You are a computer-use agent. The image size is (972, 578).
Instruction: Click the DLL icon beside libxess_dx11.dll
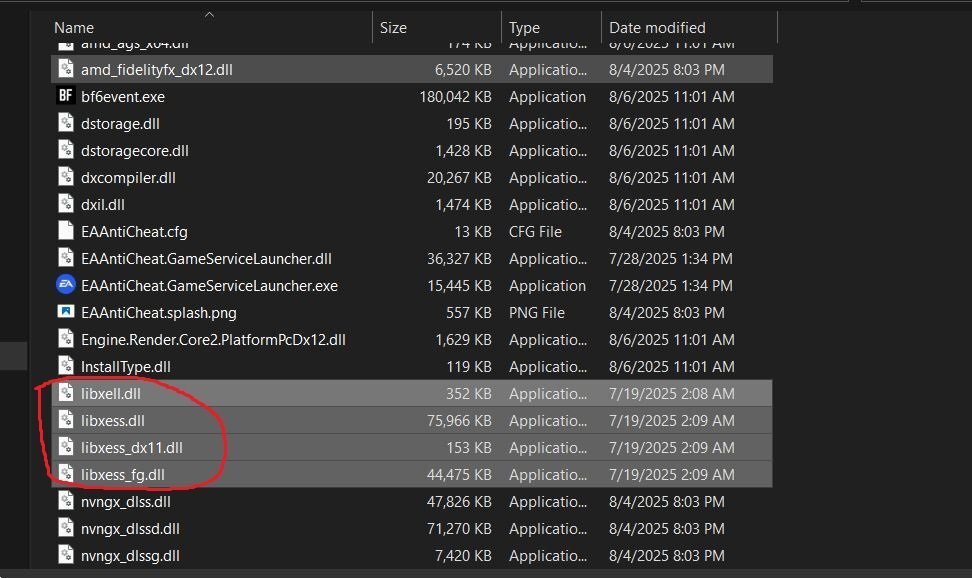click(66, 447)
